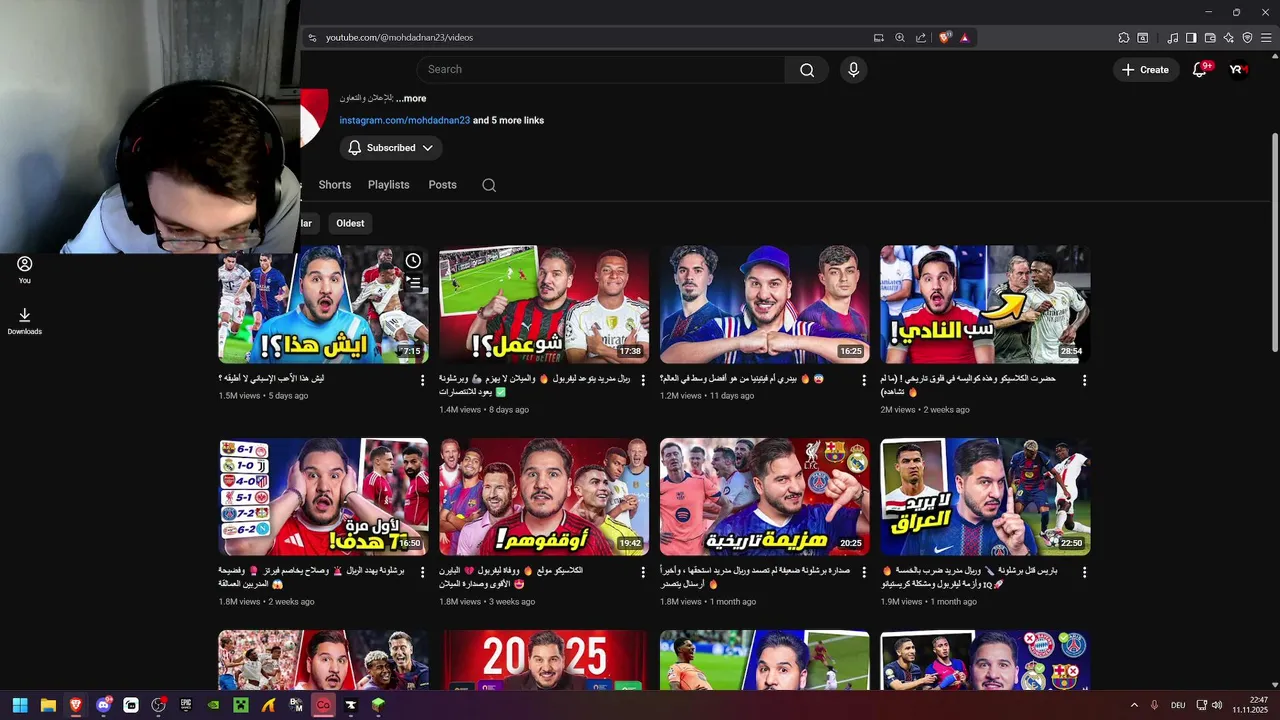Screen dimensions: 1280x720
Task: Open the YouTube notifications bell
Action: (x=1199, y=70)
